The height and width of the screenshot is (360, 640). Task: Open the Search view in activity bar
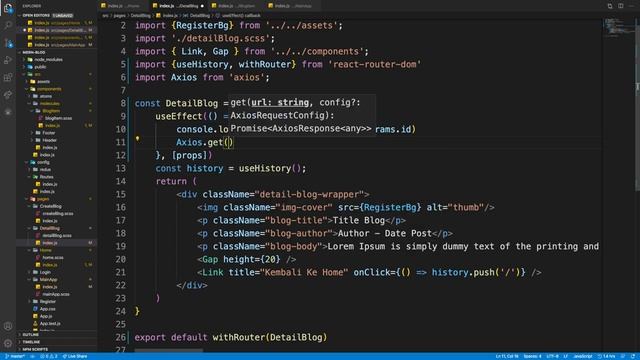(x=8, y=25)
